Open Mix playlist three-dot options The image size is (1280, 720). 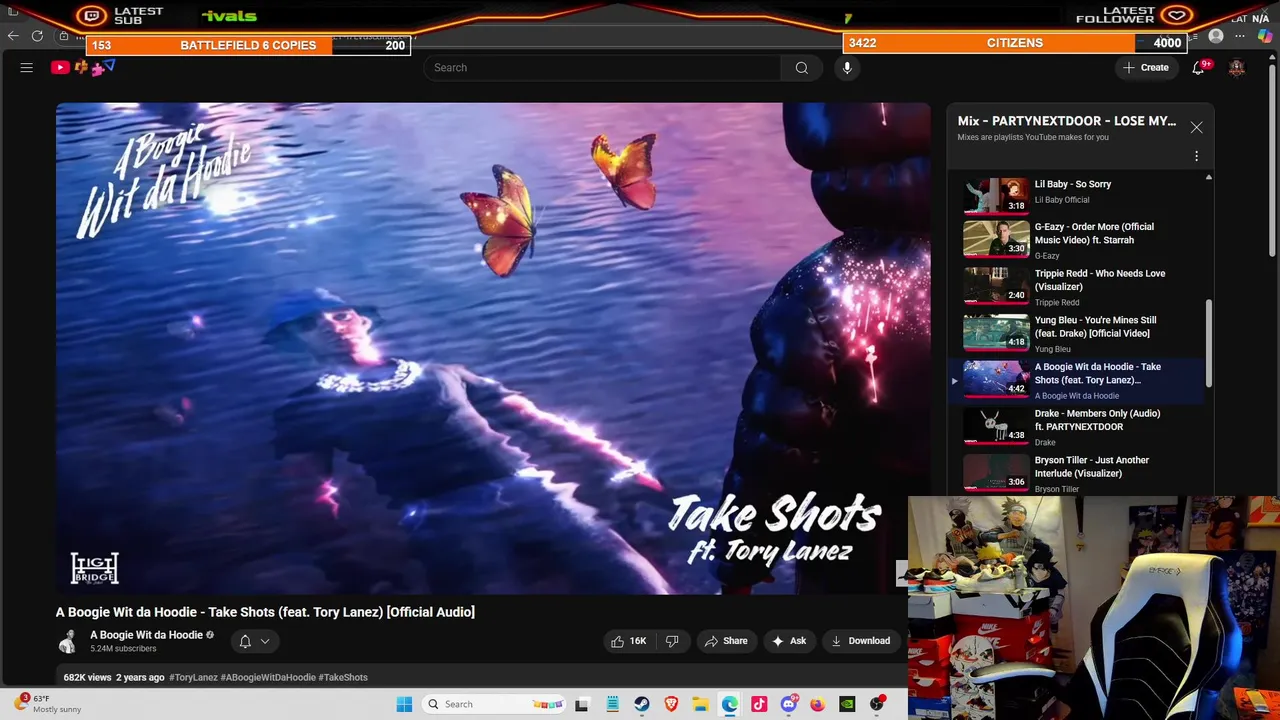pyautogui.click(x=1196, y=156)
